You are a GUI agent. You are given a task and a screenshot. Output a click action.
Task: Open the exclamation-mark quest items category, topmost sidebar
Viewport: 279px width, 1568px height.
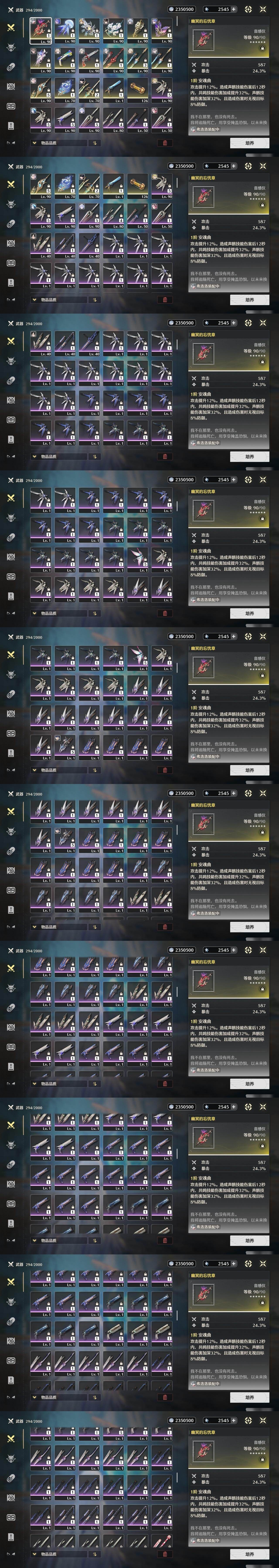11,125
